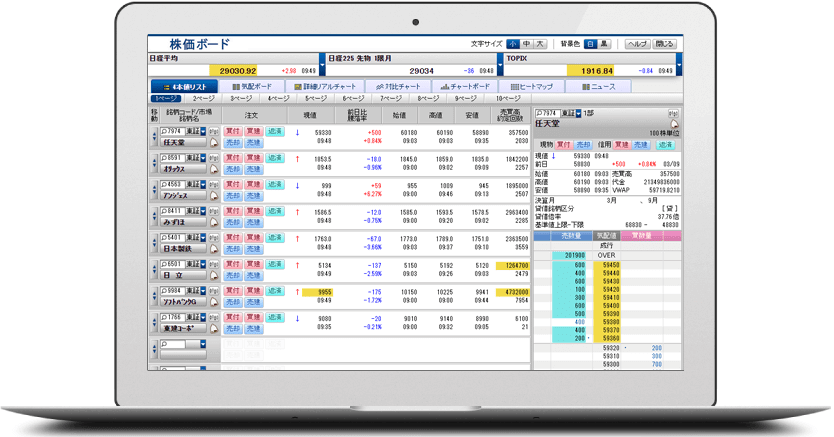Click the ヘルプ button
The height and width of the screenshot is (437, 834).
pyautogui.click(x=637, y=44)
